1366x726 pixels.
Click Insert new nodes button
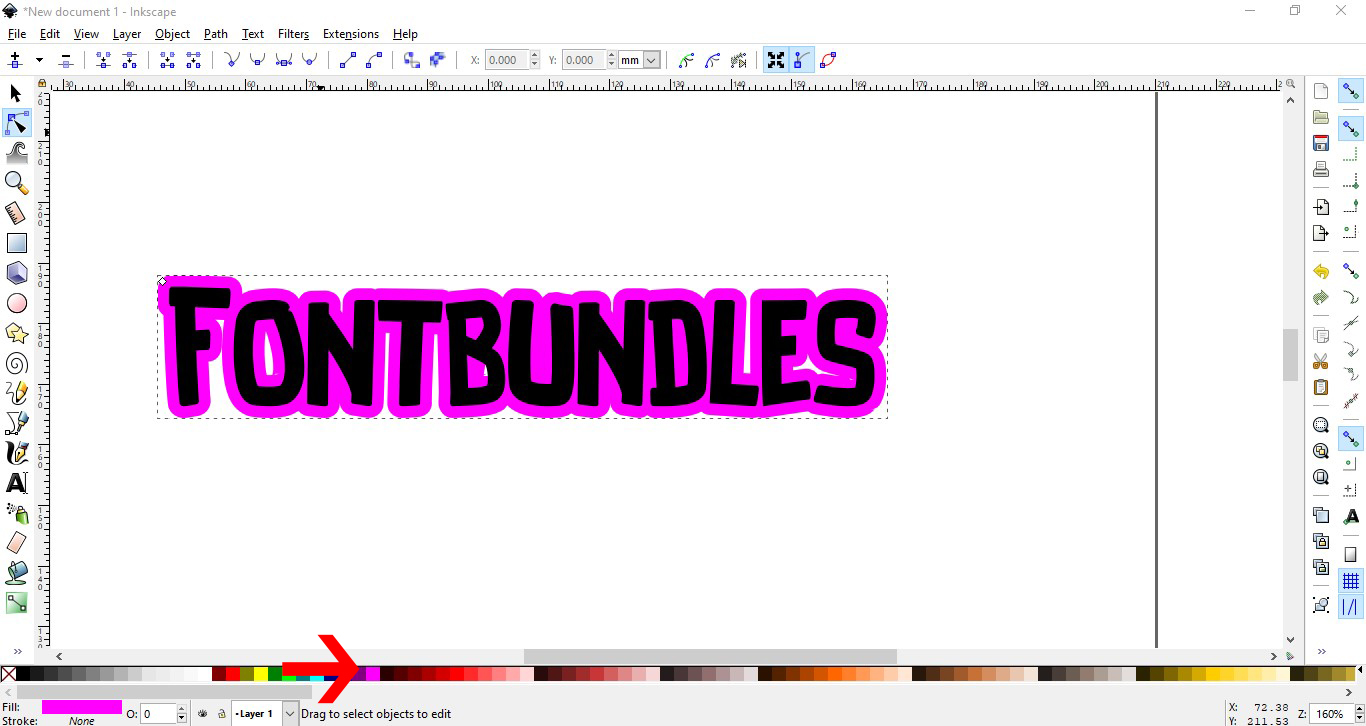[15, 60]
